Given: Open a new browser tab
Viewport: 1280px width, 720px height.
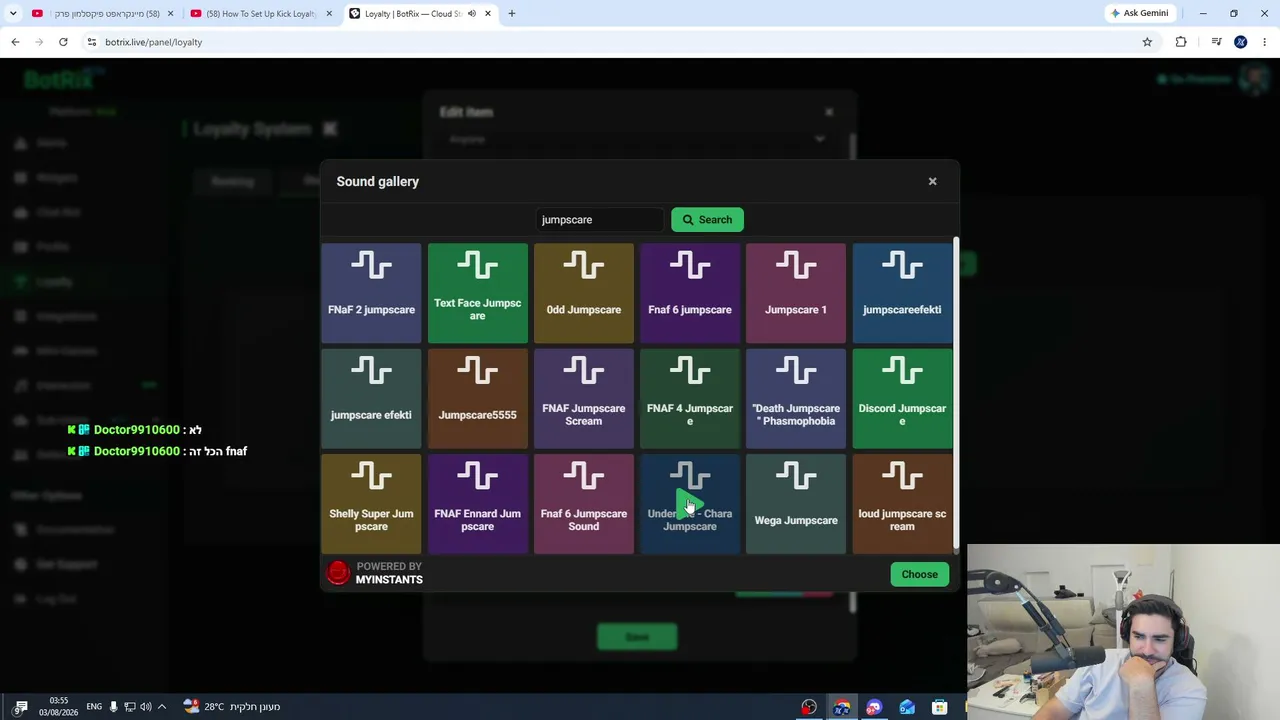Looking at the screenshot, I should [x=511, y=14].
